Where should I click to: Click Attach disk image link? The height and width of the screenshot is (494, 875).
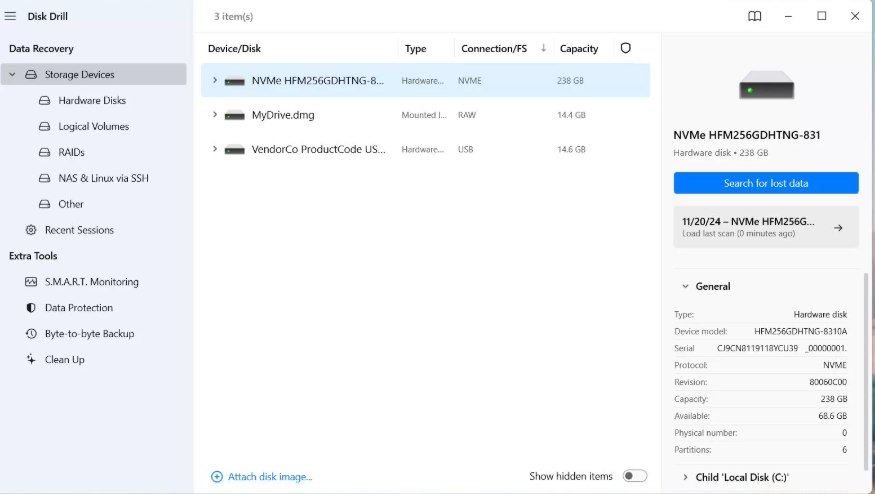[x=269, y=477]
